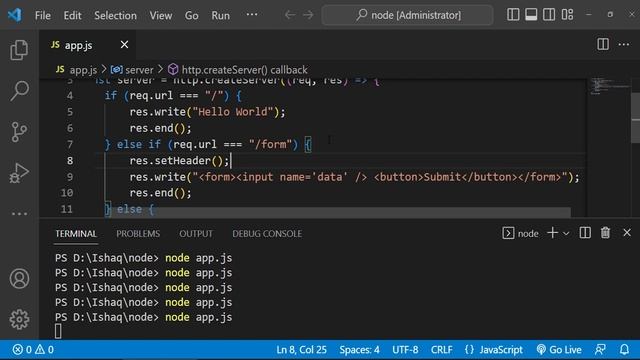
Task: Click the editor vertical scrollbar
Action: pyautogui.click(x=635, y=118)
